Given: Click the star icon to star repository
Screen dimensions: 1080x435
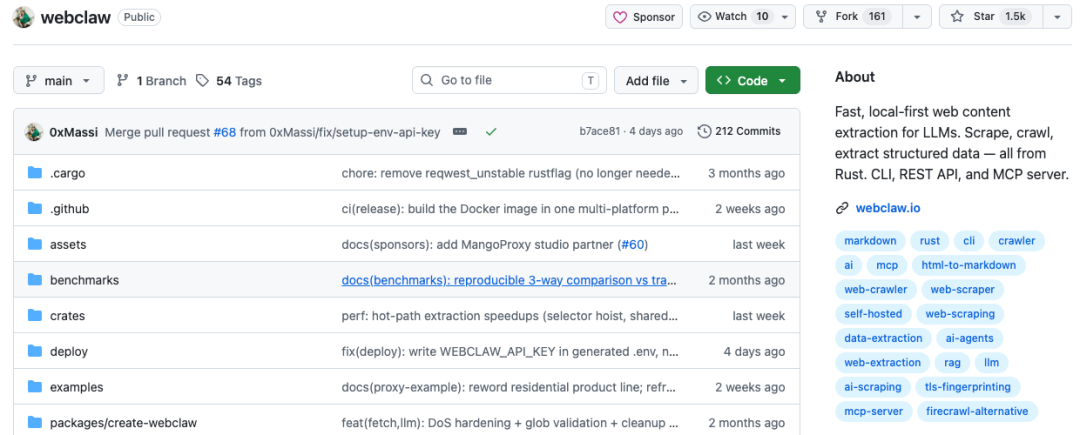Looking at the screenshot, I should (957, 17).
